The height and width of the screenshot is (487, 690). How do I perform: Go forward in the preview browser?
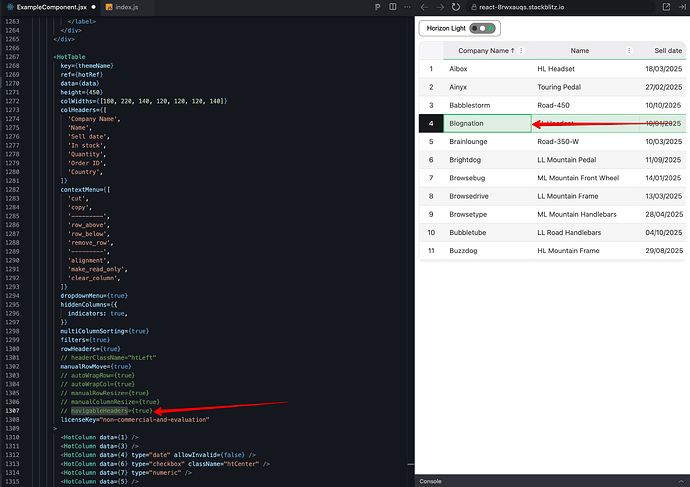[x=440, y=7]
